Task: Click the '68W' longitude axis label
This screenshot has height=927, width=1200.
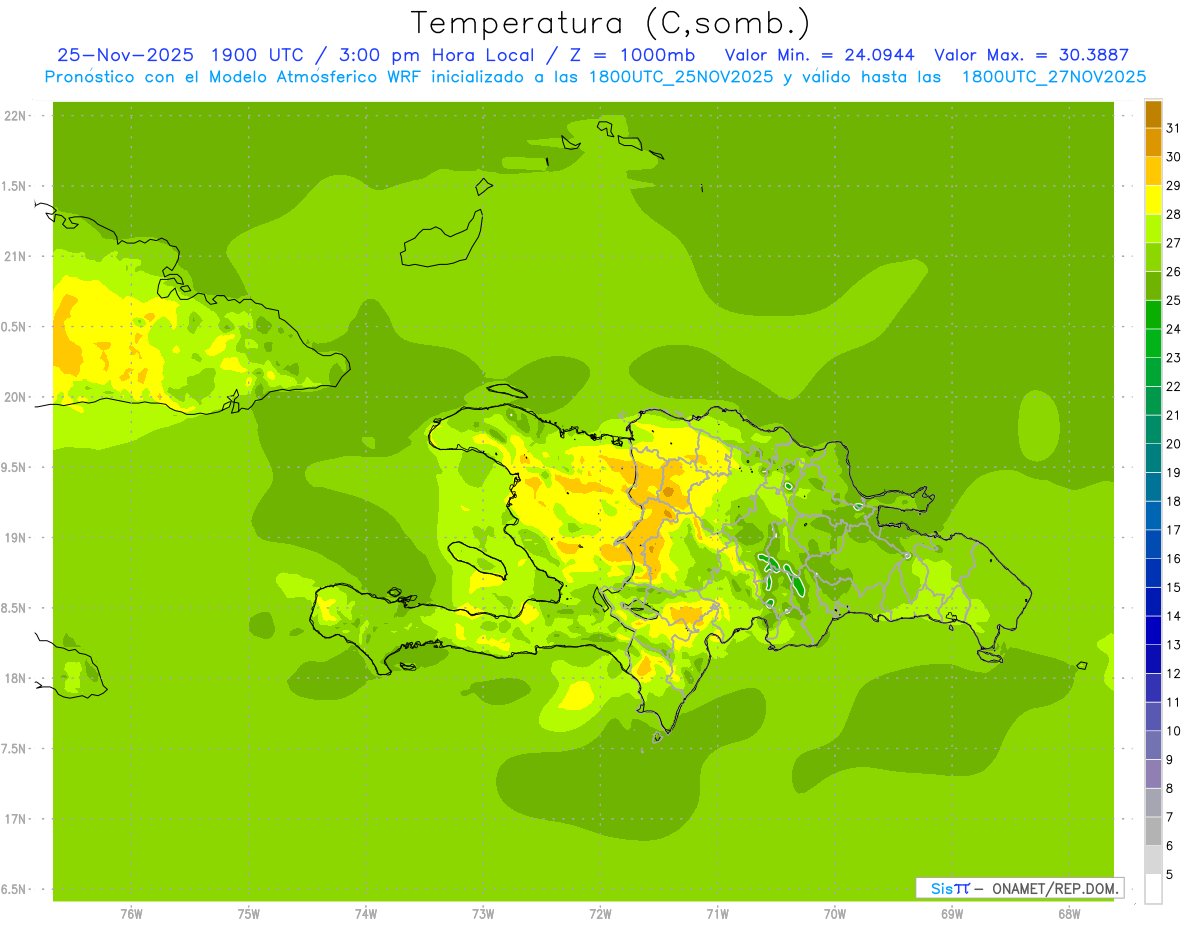Action: click(x=1069, y=914)
